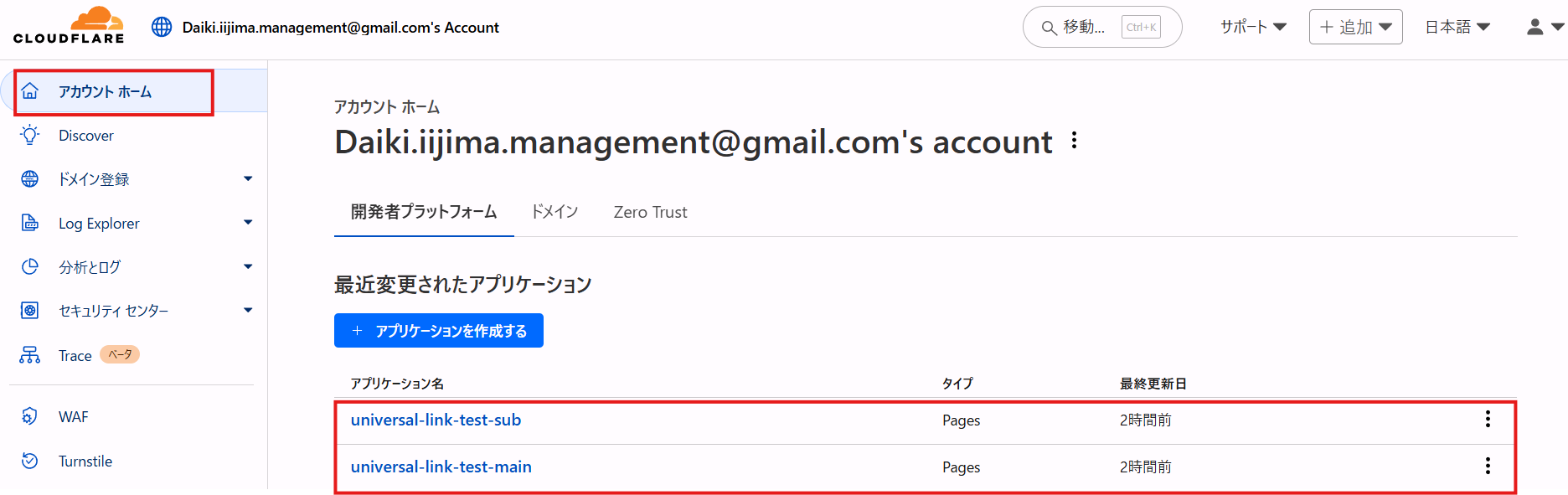Click the analytics pie chart icon

pos(30,266)
